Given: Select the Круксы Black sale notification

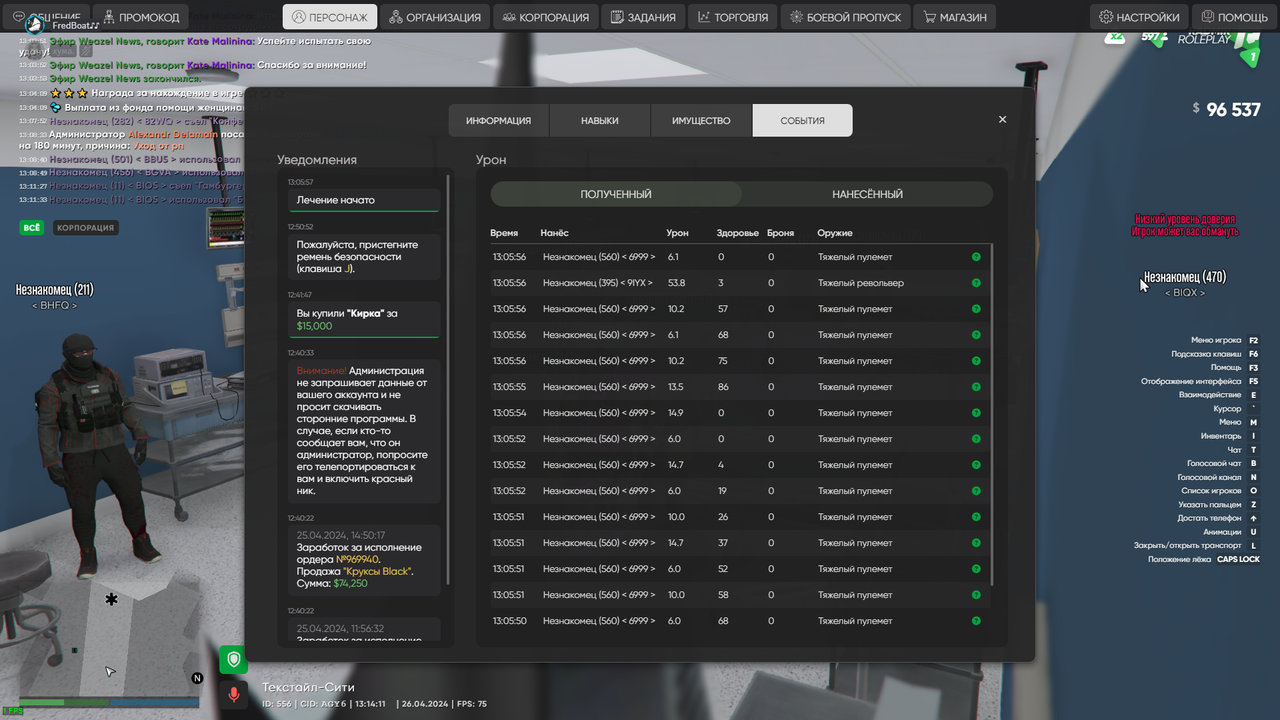Looking at the screenshot, I should 364,559.
